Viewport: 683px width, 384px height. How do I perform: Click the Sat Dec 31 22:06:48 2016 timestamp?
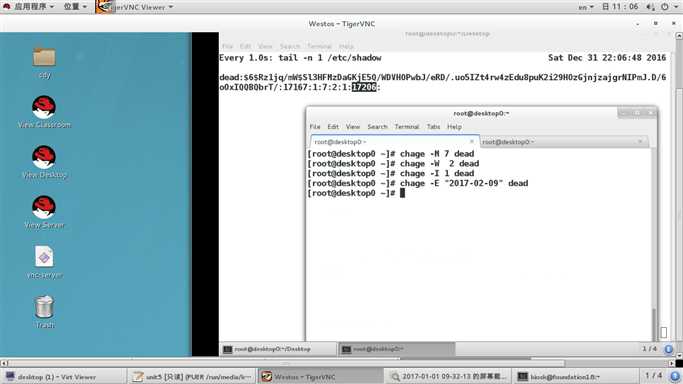pos(607,57)
